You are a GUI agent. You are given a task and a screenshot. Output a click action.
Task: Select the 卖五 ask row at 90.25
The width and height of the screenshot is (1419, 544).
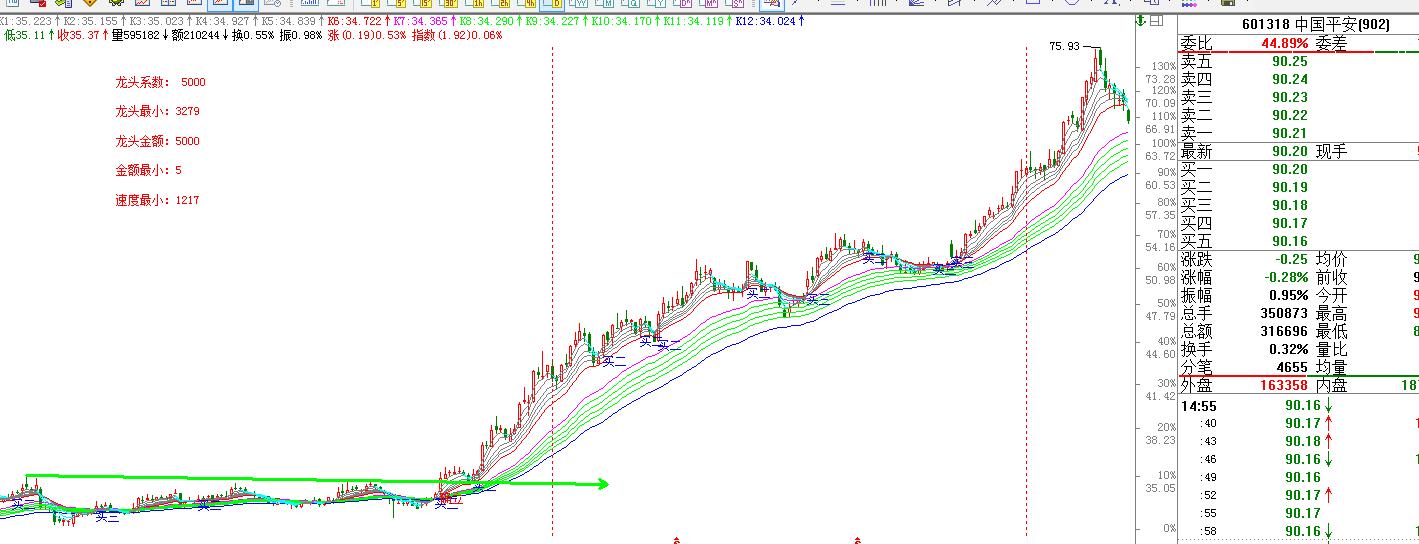[1298, 61]
